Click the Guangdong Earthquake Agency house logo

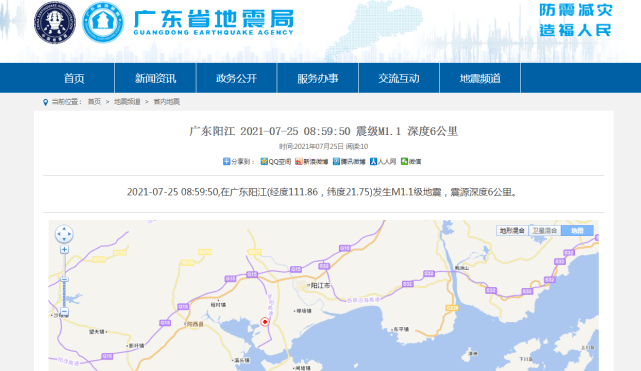103,22
